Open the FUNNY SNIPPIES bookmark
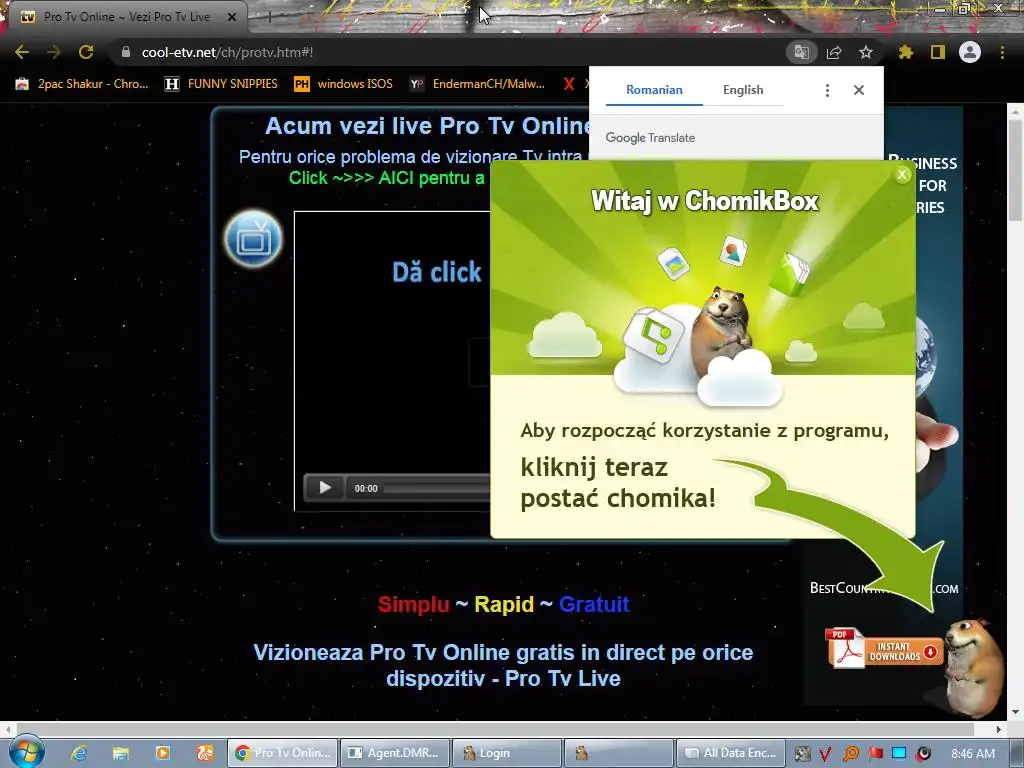The image size is (1024, 768). click(221, 84)
